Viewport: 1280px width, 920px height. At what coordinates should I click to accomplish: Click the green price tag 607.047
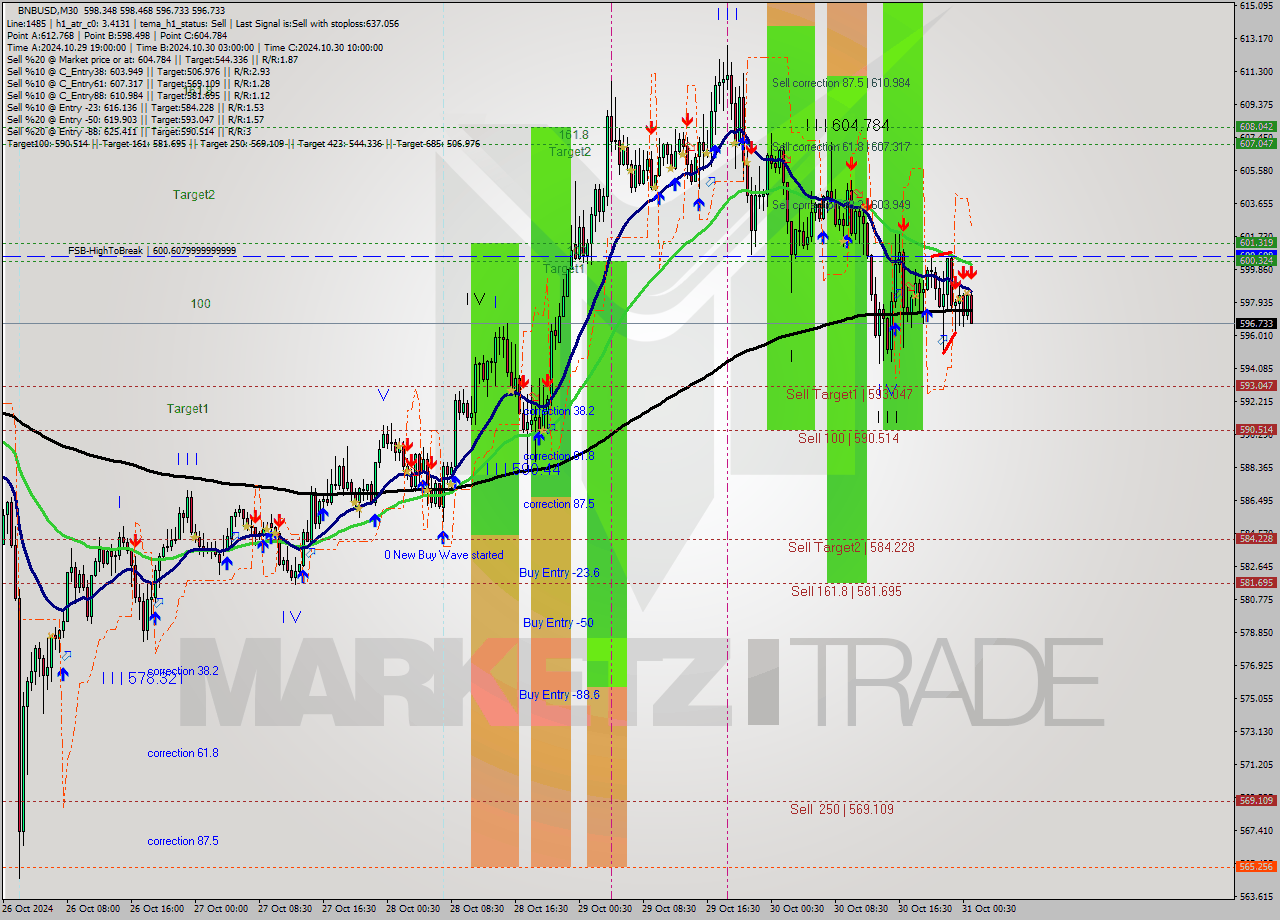pyautogui.click(x=1257, y=143)
